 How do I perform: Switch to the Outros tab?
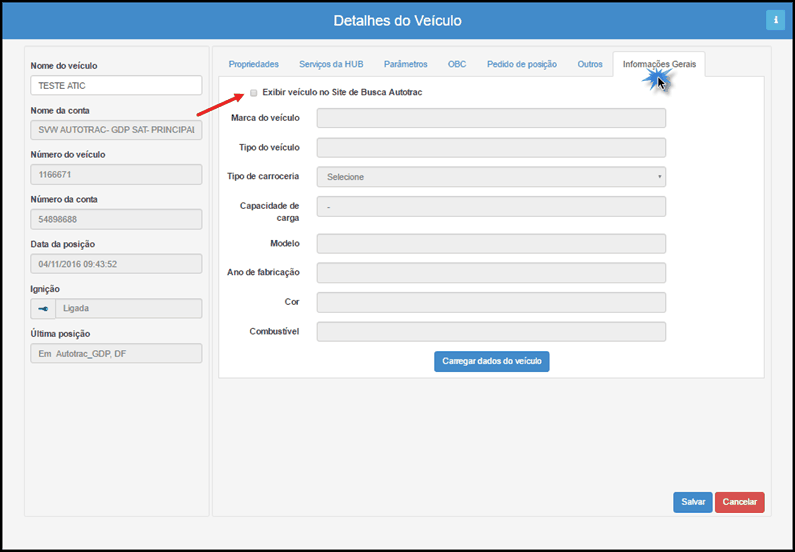click(590, 64)
